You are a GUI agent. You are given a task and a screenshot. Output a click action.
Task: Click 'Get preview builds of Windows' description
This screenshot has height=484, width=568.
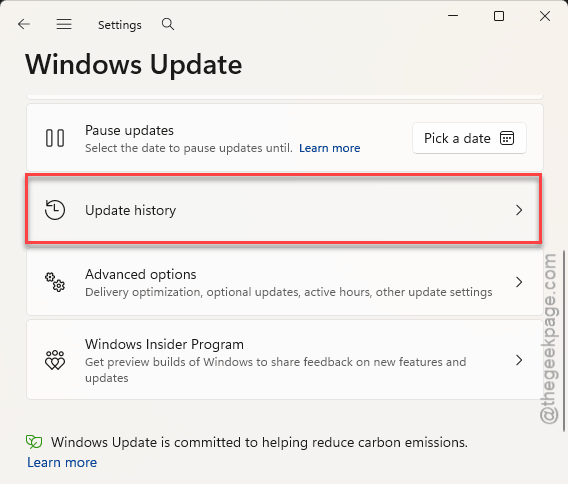point(276,370)
